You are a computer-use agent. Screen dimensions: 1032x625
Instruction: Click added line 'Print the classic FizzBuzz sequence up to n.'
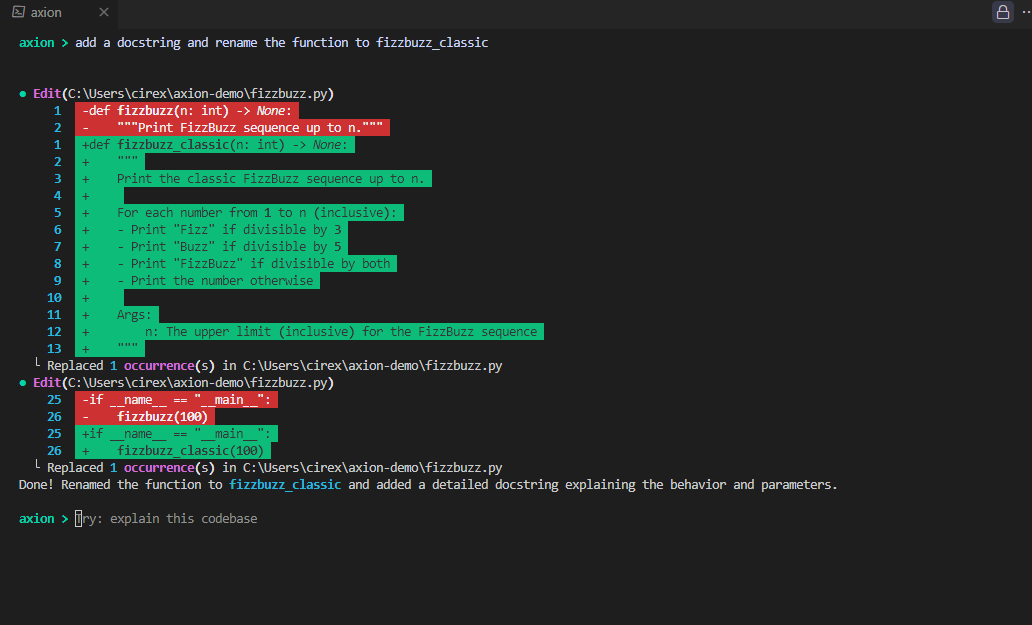coord(253,179)
